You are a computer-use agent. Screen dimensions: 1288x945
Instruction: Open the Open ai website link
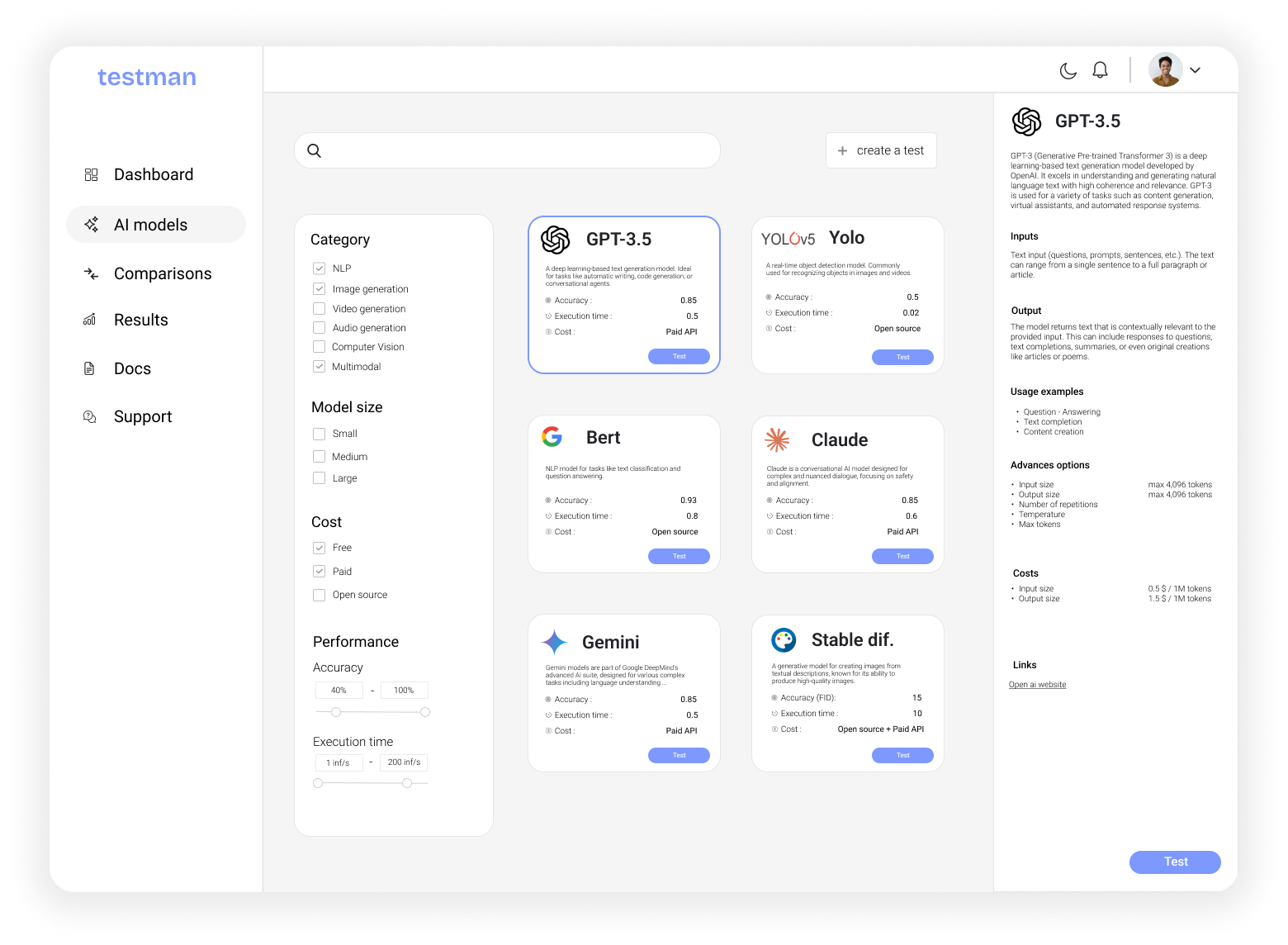[1037, 685]
